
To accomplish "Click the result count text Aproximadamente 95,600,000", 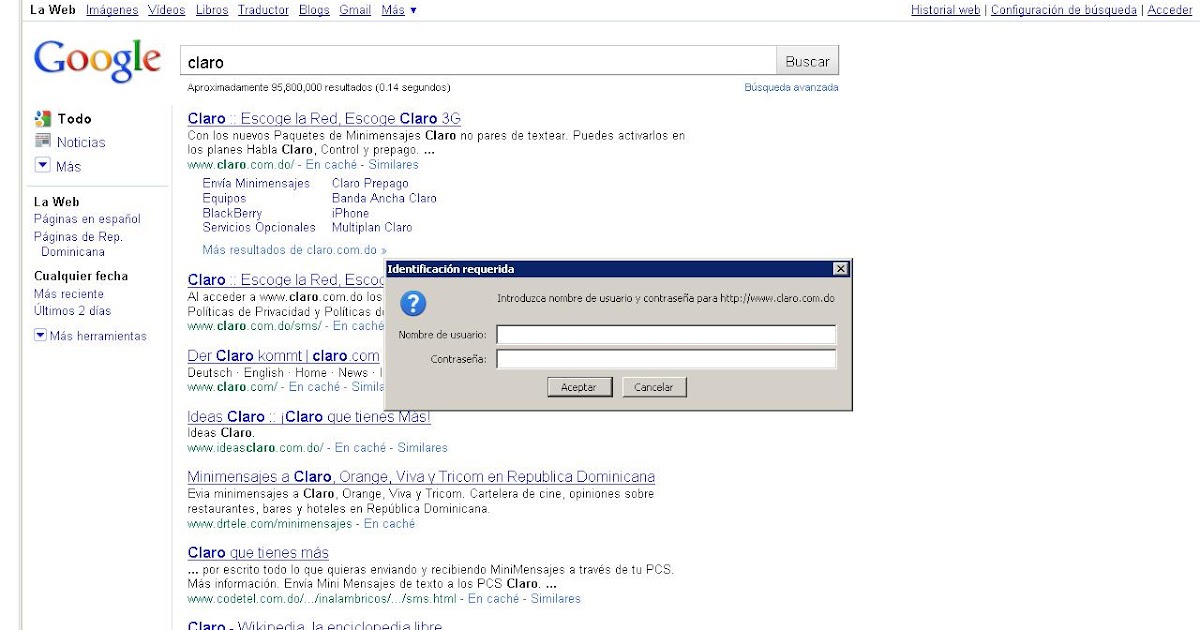I will pos(319,87).
